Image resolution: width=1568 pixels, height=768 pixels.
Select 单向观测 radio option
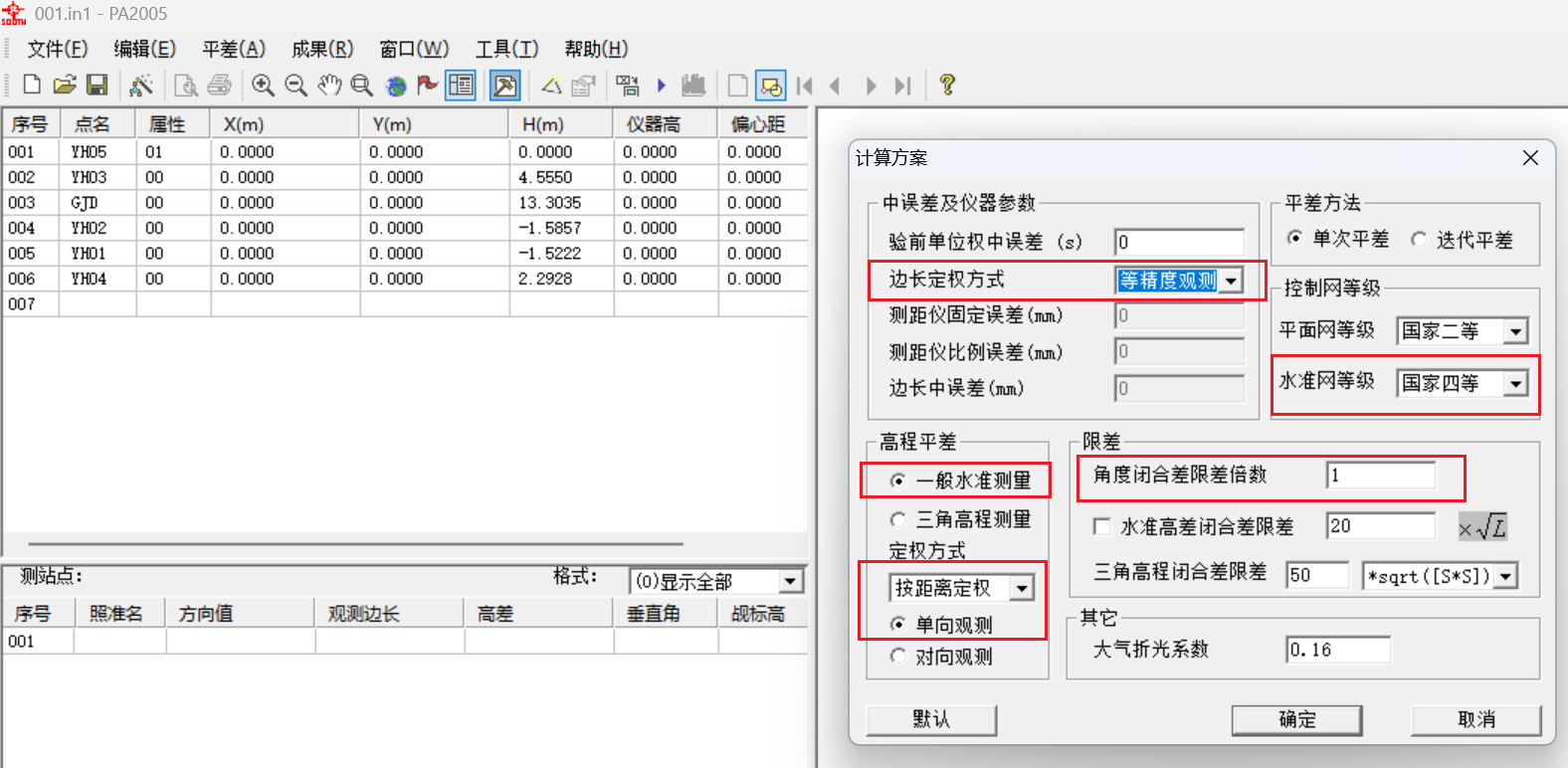click(897, 625)
